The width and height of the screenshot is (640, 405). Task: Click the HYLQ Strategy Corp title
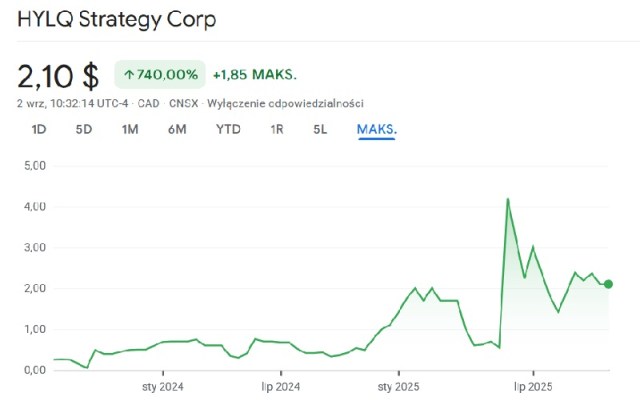click(x=116, y=19)
